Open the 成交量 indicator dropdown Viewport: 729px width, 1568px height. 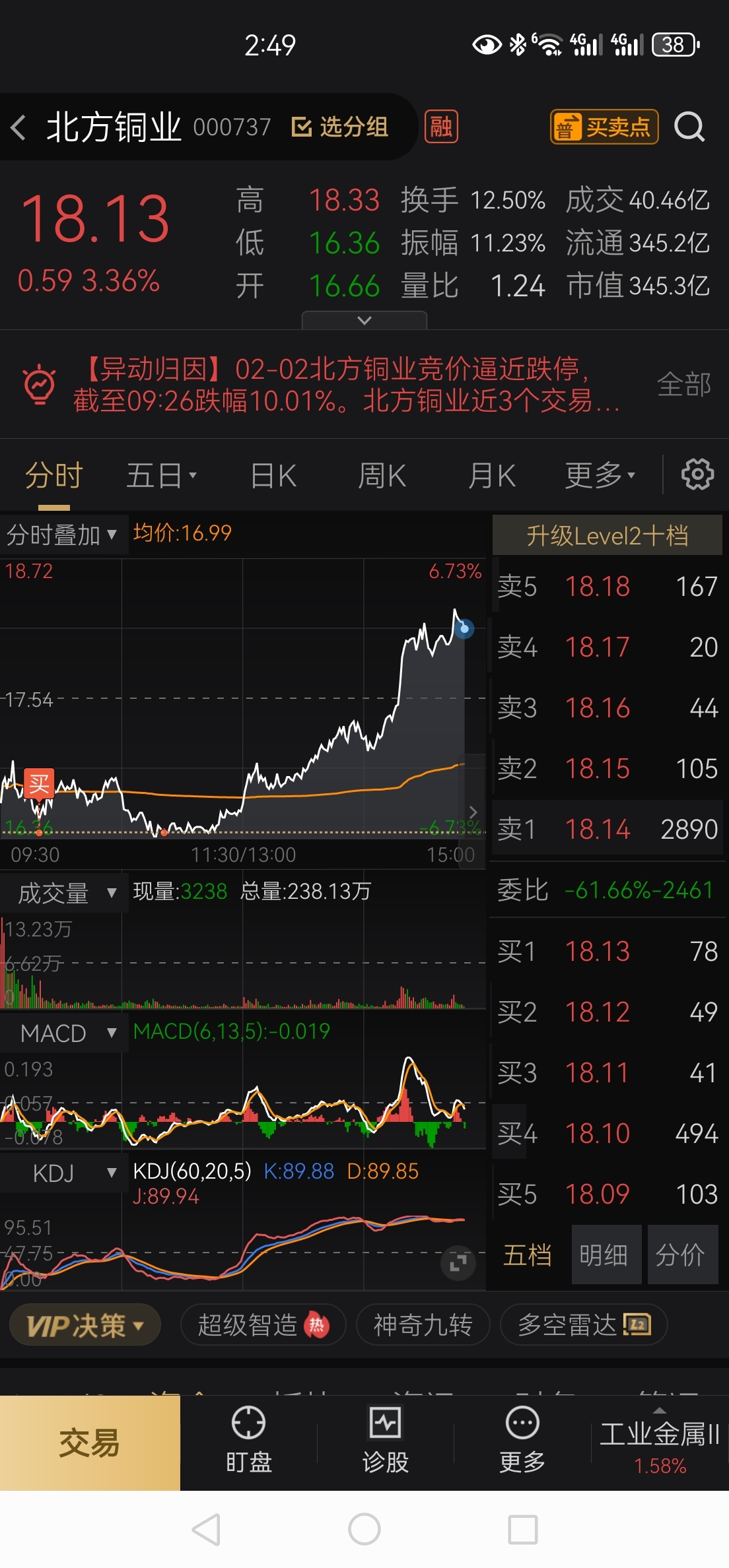(x=65, y=894)
